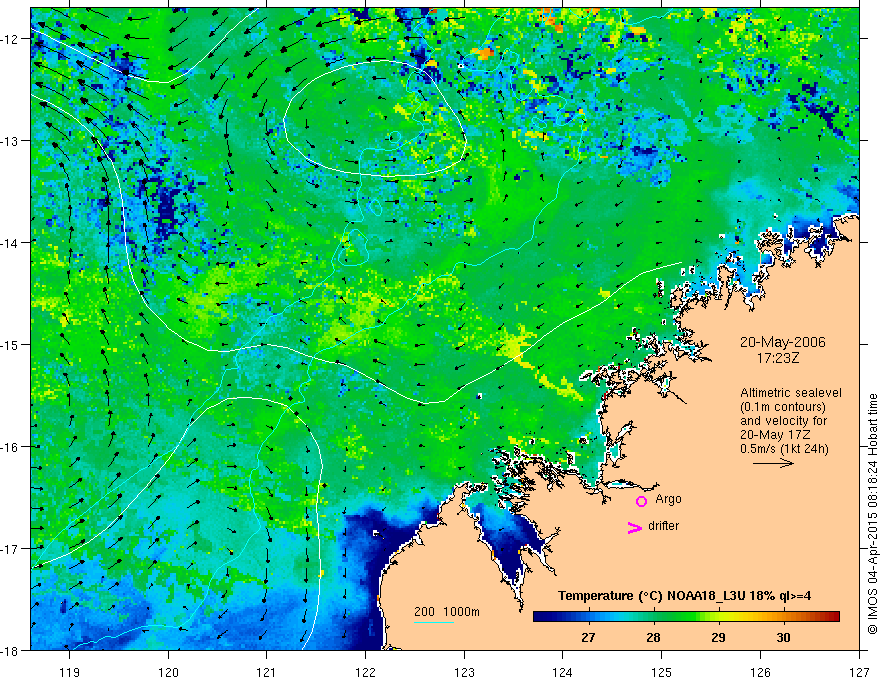Click the temperature color bar
This screenshot has height=680, width=880.
tap(686, 616)
